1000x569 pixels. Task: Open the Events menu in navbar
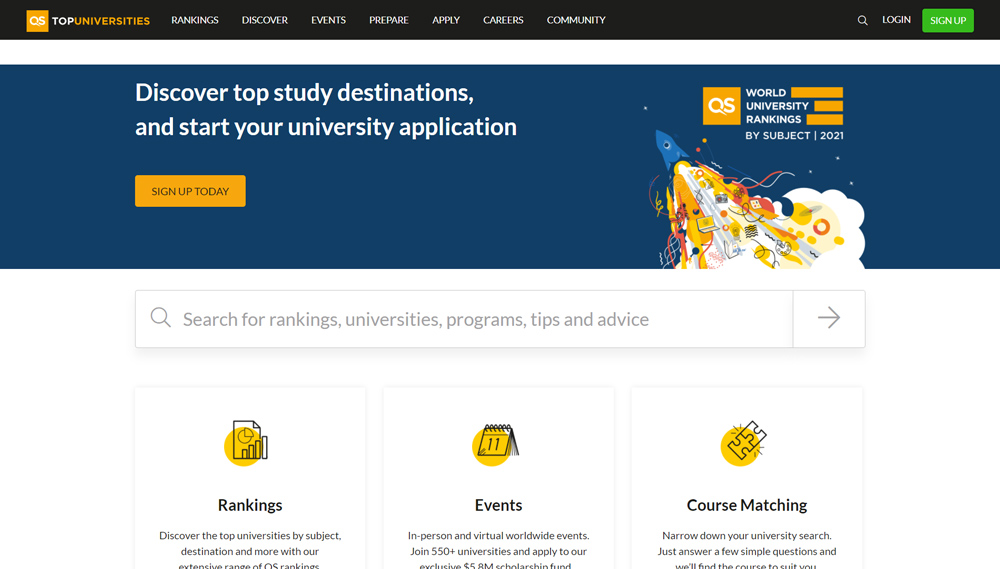pos(328,20)
